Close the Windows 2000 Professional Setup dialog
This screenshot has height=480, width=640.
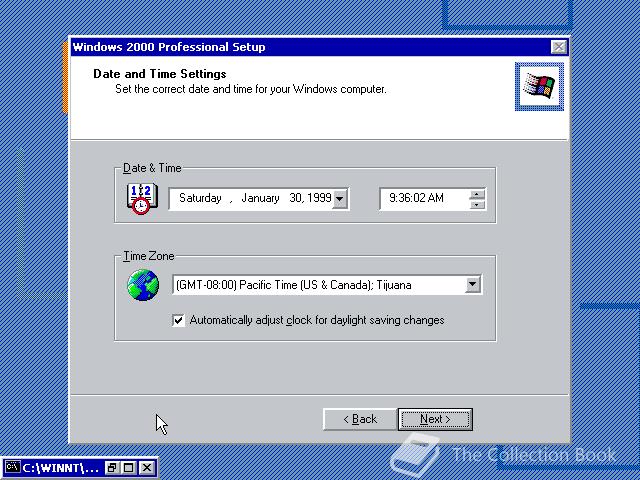pos(558,47)
